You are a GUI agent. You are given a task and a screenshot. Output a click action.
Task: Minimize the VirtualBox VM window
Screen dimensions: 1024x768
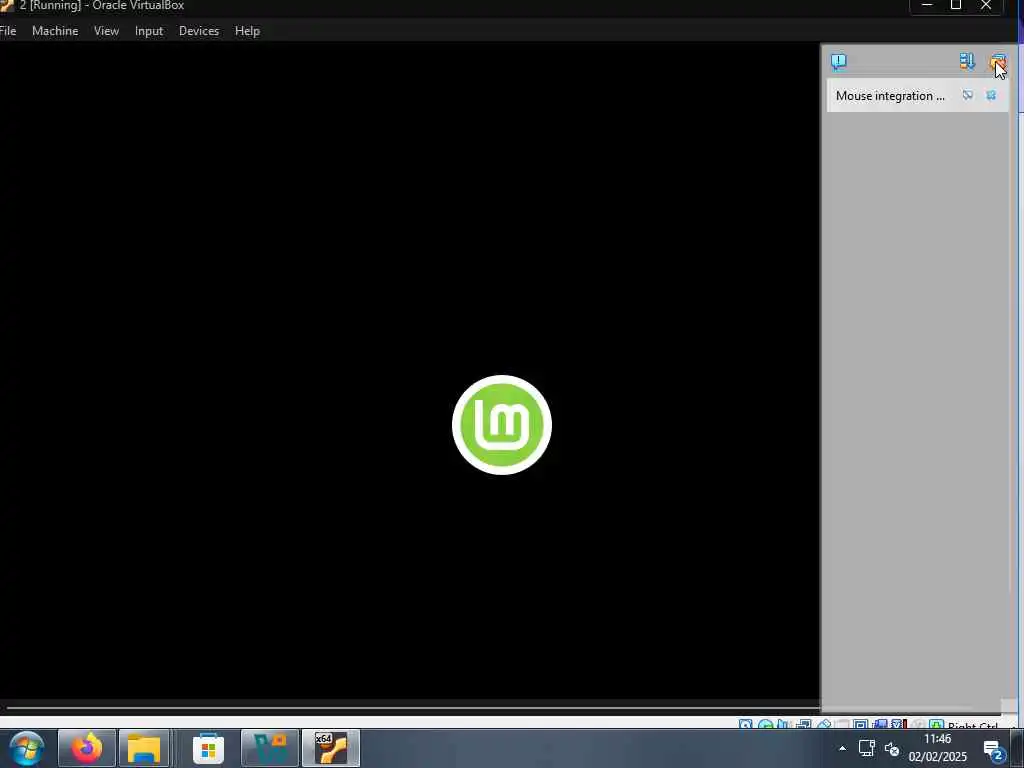tap(927, 5)
